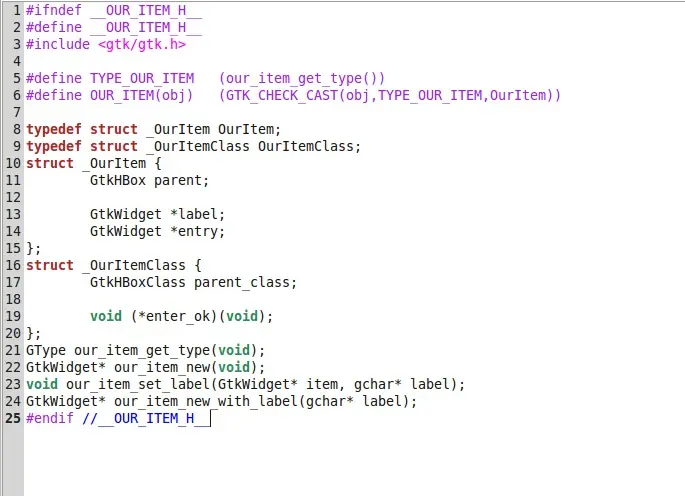This screenshot has height=496, width=685.
Task: Click '_OurItem' struct name on line 10
Action: (114, 163)
